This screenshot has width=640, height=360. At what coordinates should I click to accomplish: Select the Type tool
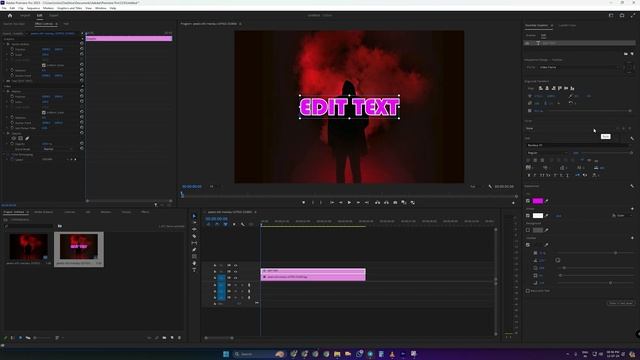point(194,270)
